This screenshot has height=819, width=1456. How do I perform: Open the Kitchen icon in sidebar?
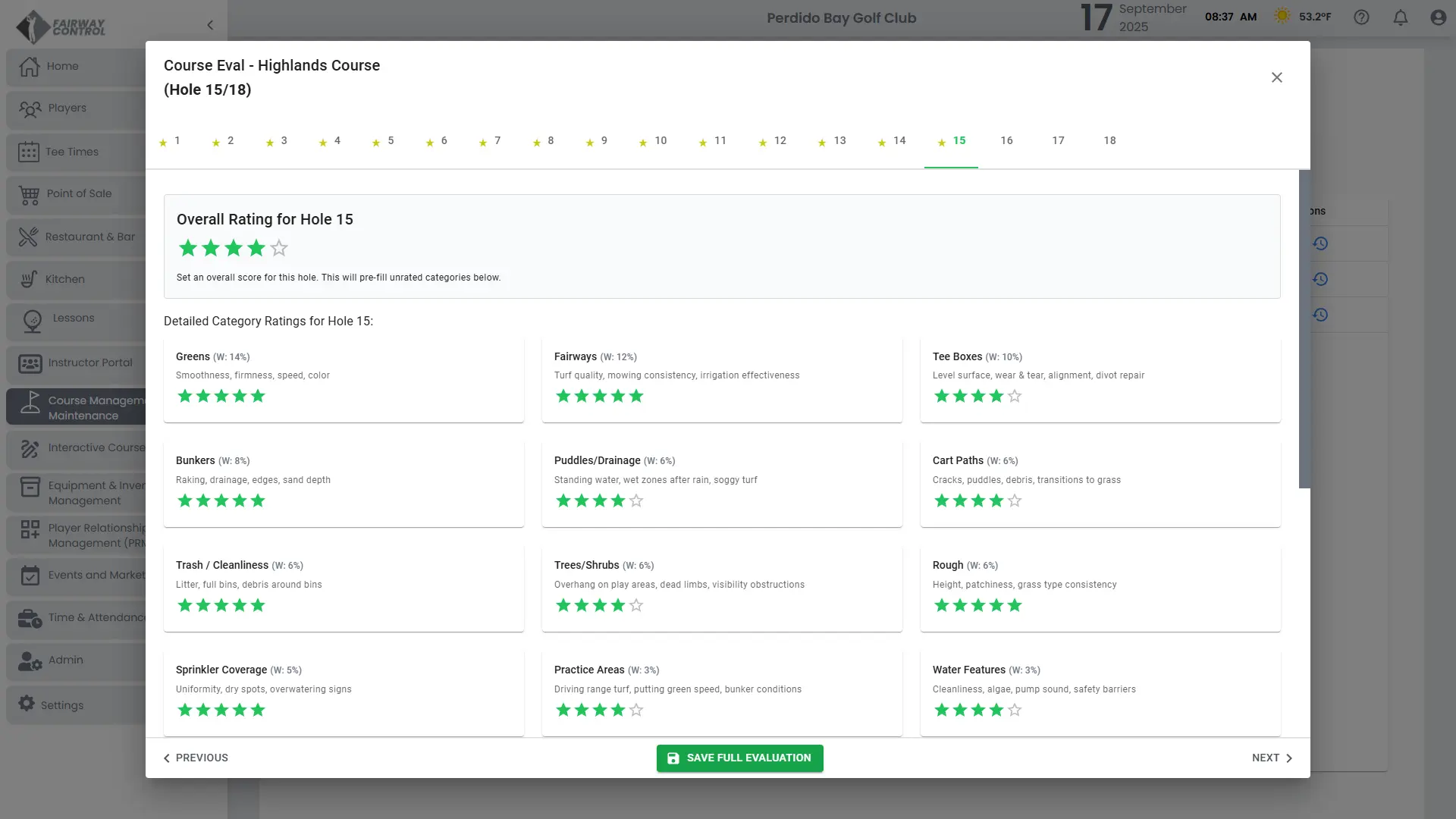pos(29,279)
